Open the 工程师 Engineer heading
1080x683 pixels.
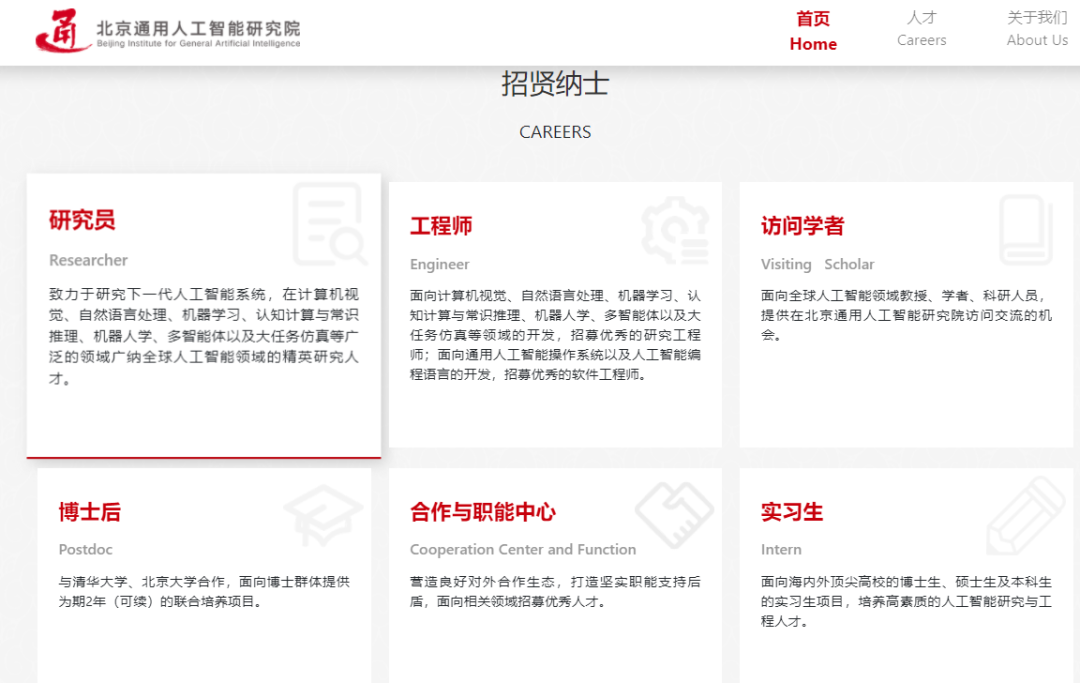point(441,226)
